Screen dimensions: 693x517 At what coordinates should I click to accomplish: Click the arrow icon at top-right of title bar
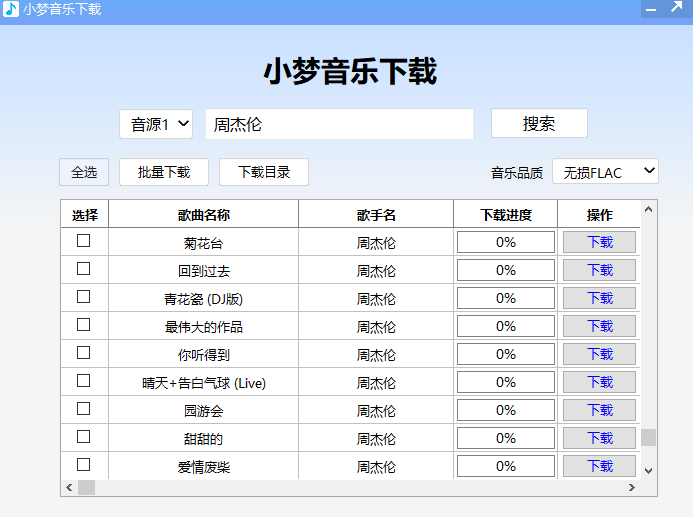[677, 7]
